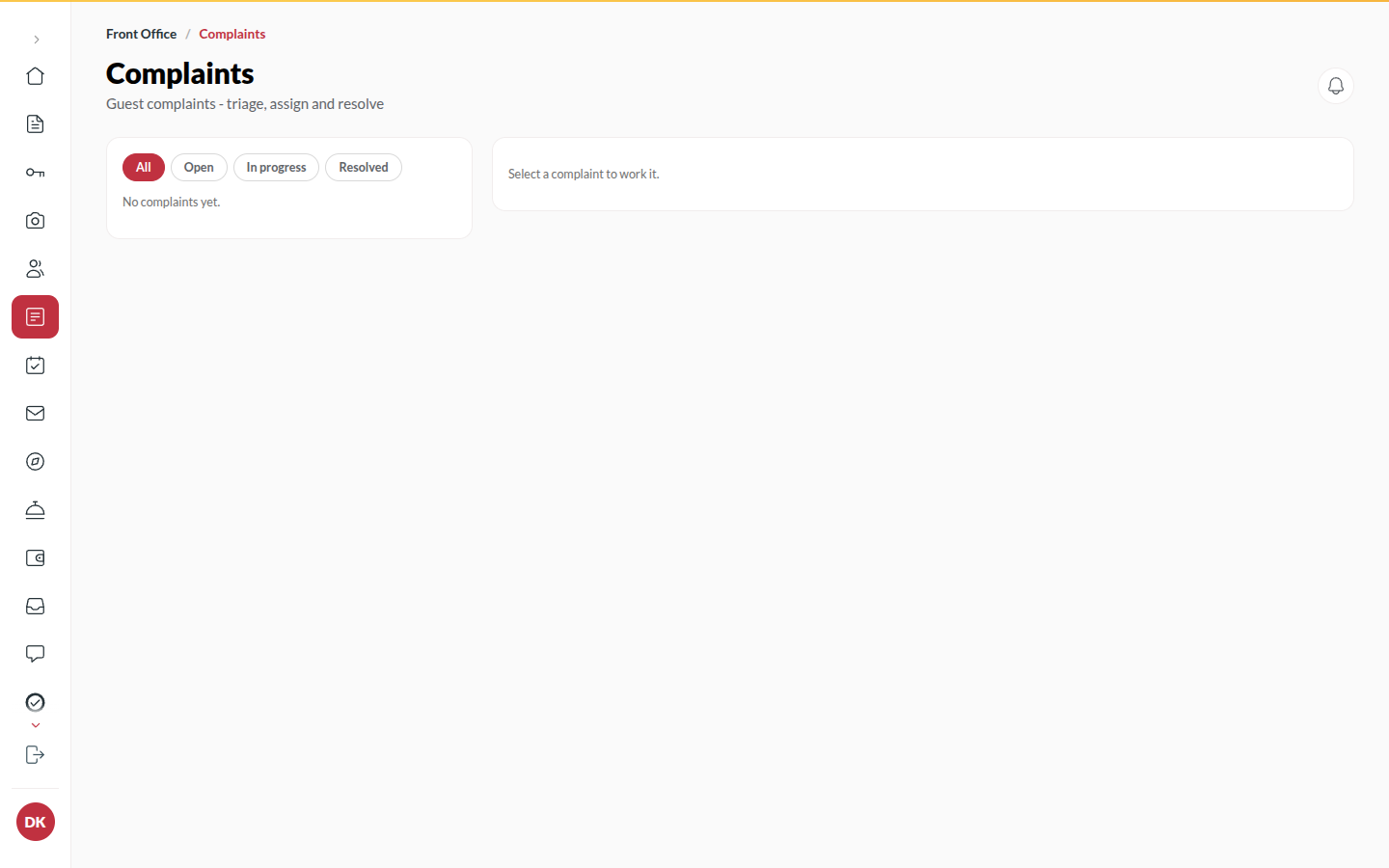Open the DK user avatar
The height and width of the screenshot is (868, 1389).
(36, 822)
